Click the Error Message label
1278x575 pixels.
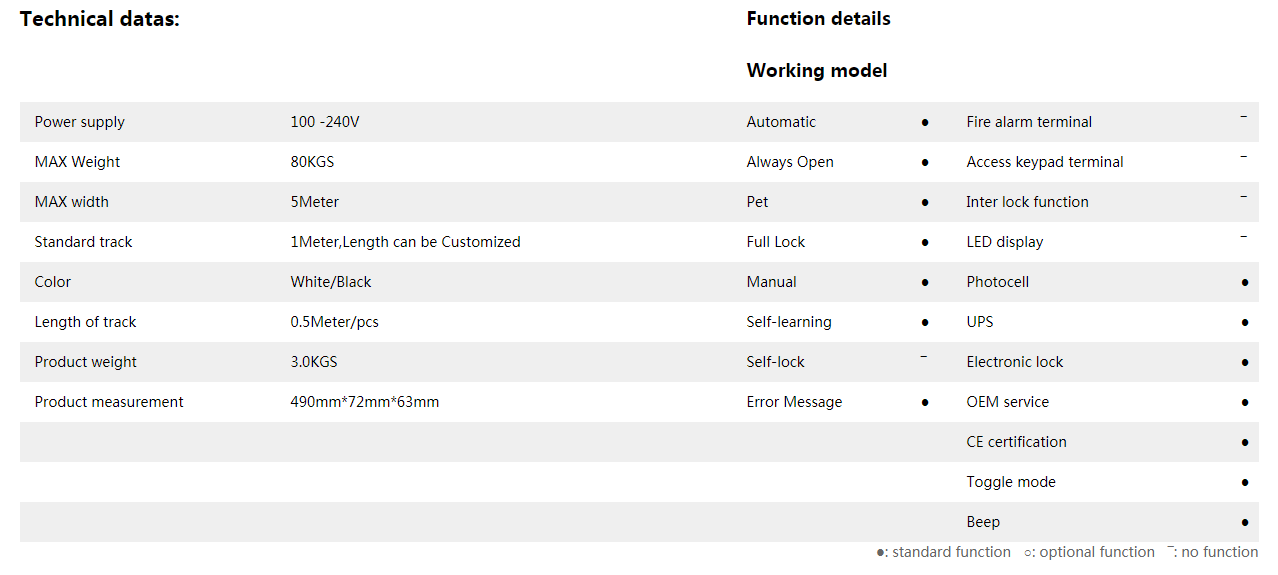point(794,402)
